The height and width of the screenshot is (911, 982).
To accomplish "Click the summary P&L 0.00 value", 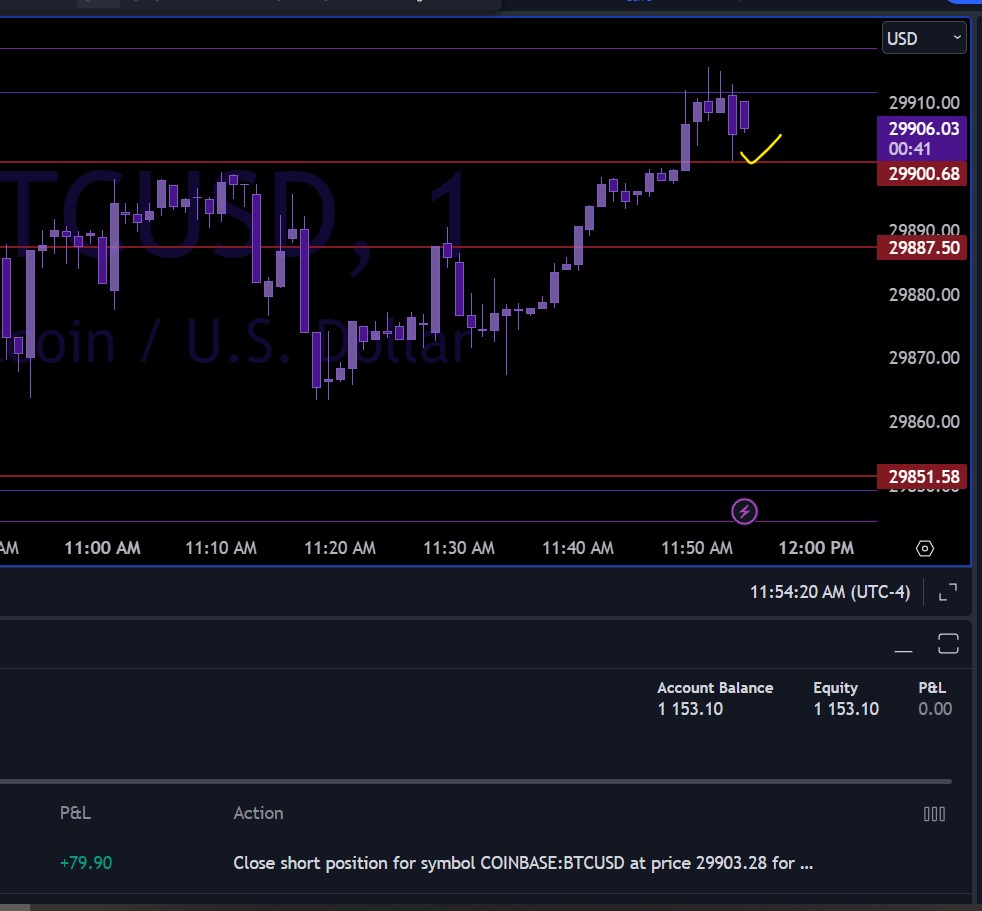I will pos(935,709).
